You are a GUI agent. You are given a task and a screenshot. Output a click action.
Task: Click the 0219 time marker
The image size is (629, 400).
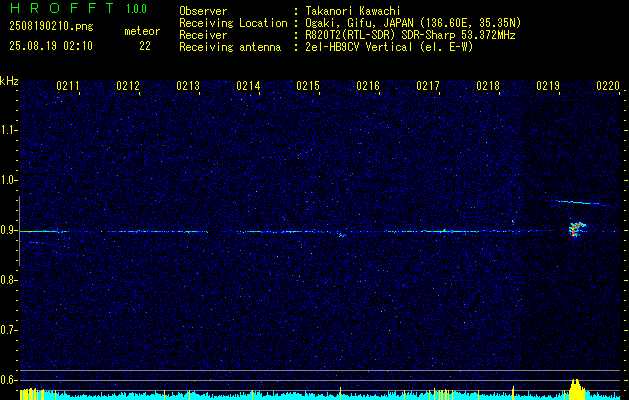(548, 86)
